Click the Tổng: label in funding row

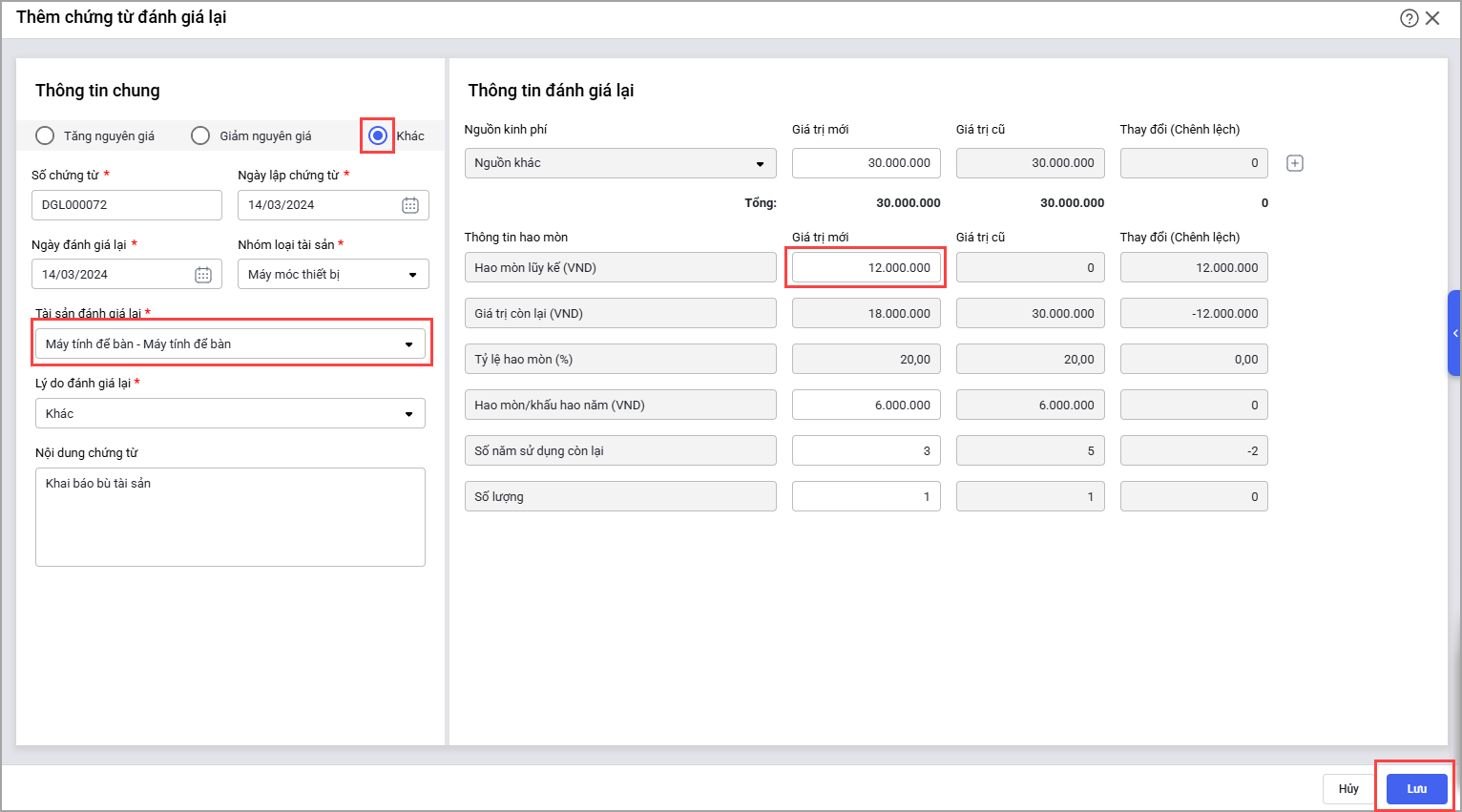761,202
